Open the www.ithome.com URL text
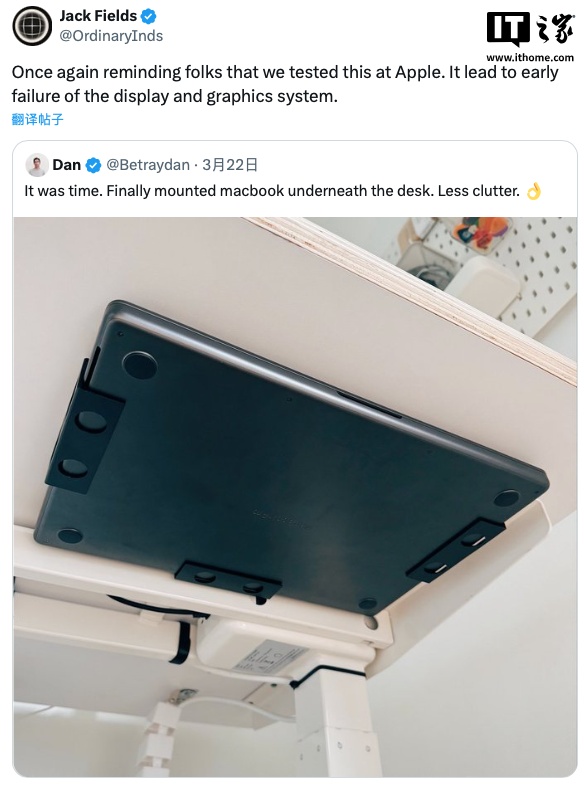 tap(530, 57)
